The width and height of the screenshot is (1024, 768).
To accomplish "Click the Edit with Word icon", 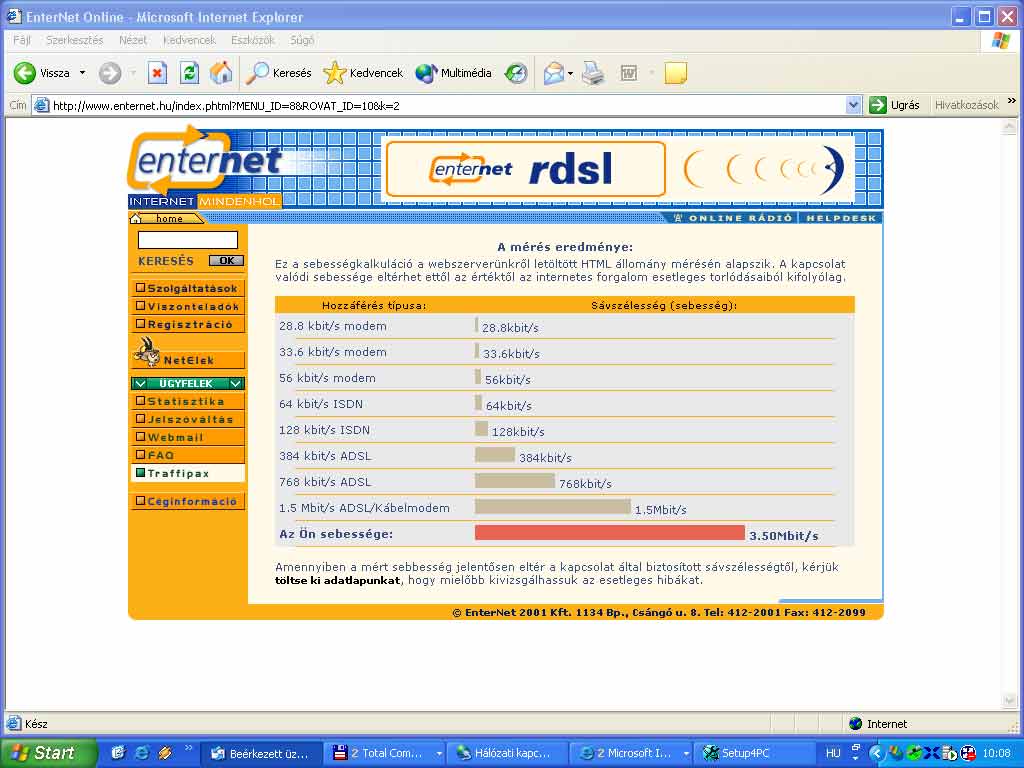I will tap(628, 72).
